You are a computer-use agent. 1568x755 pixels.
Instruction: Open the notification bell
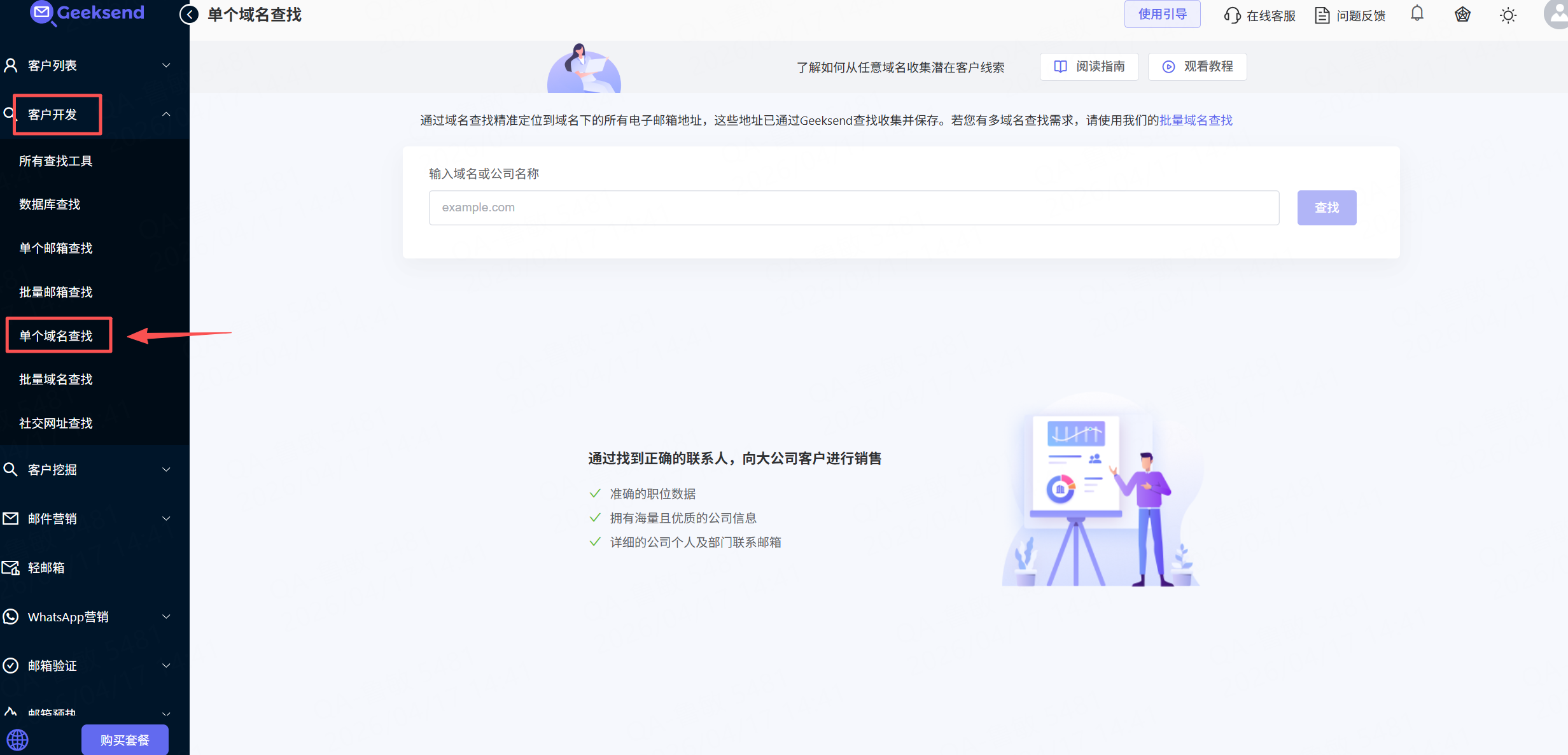point(1417,14)
